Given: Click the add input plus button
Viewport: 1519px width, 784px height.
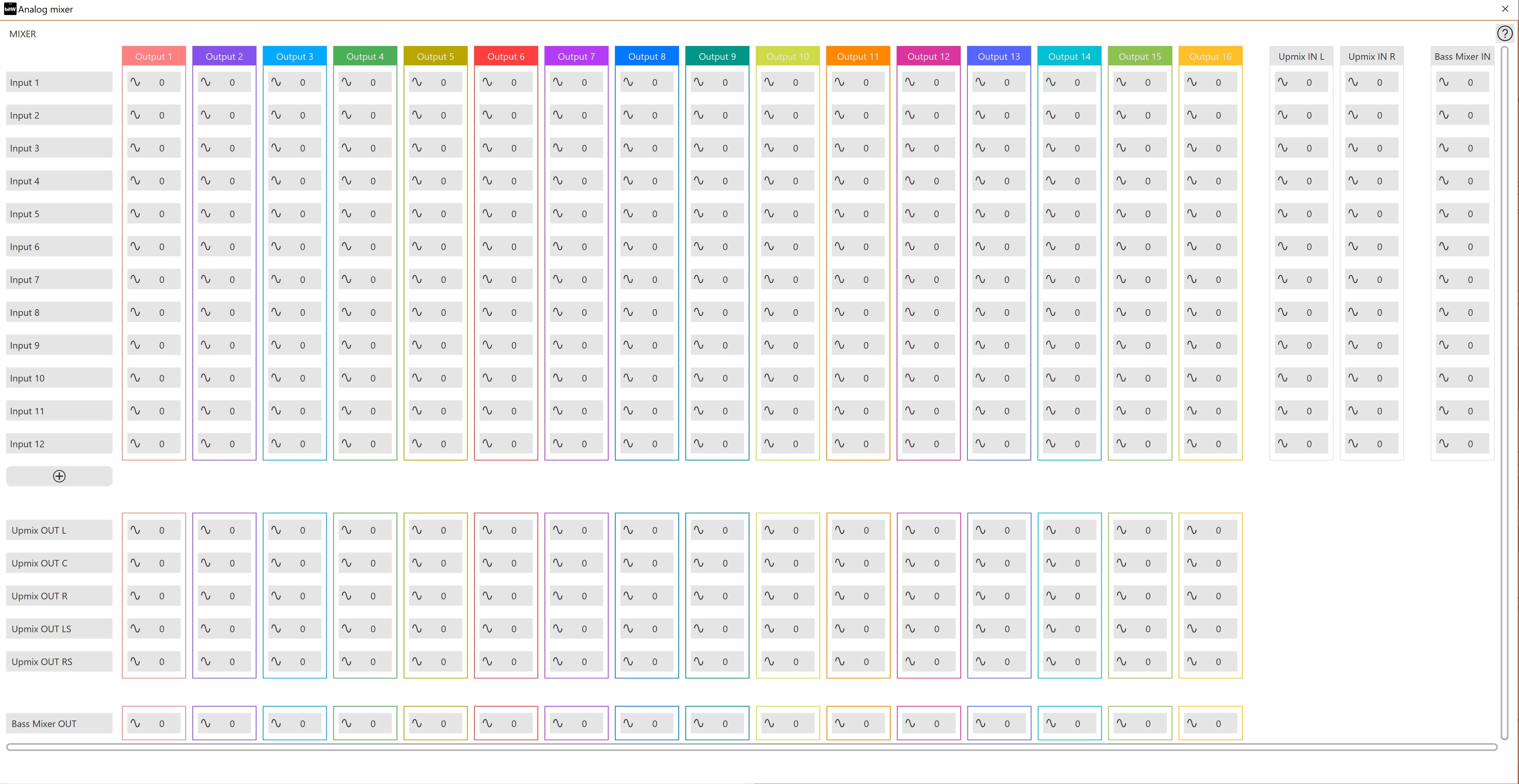Looking at the screenshot, I should pyautogui.click(x=59, y=476).
